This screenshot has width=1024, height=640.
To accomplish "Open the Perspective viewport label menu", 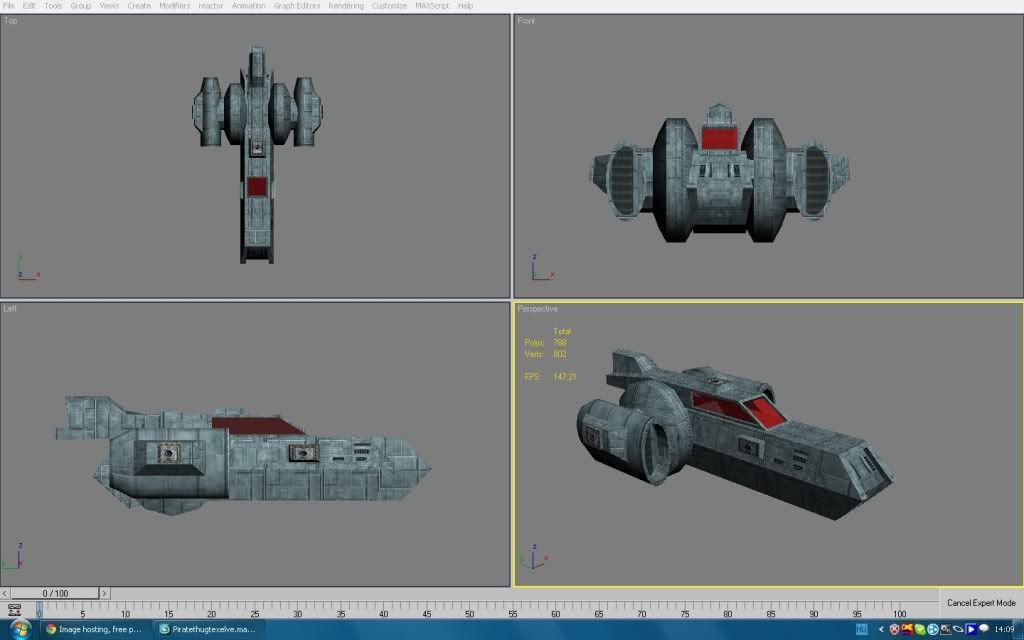I will click(538, 309).
